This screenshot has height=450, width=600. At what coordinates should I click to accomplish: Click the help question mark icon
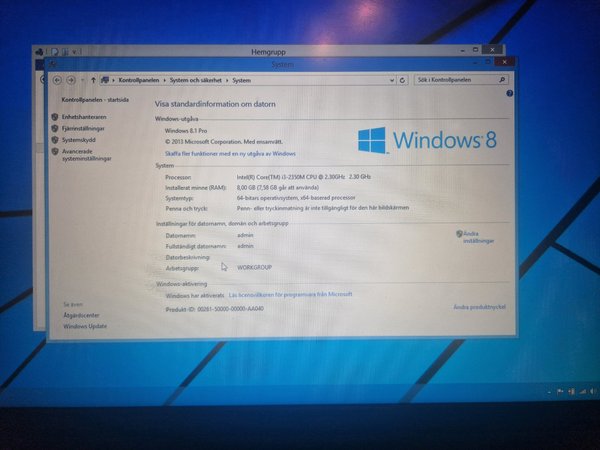(x=509, y=93)
